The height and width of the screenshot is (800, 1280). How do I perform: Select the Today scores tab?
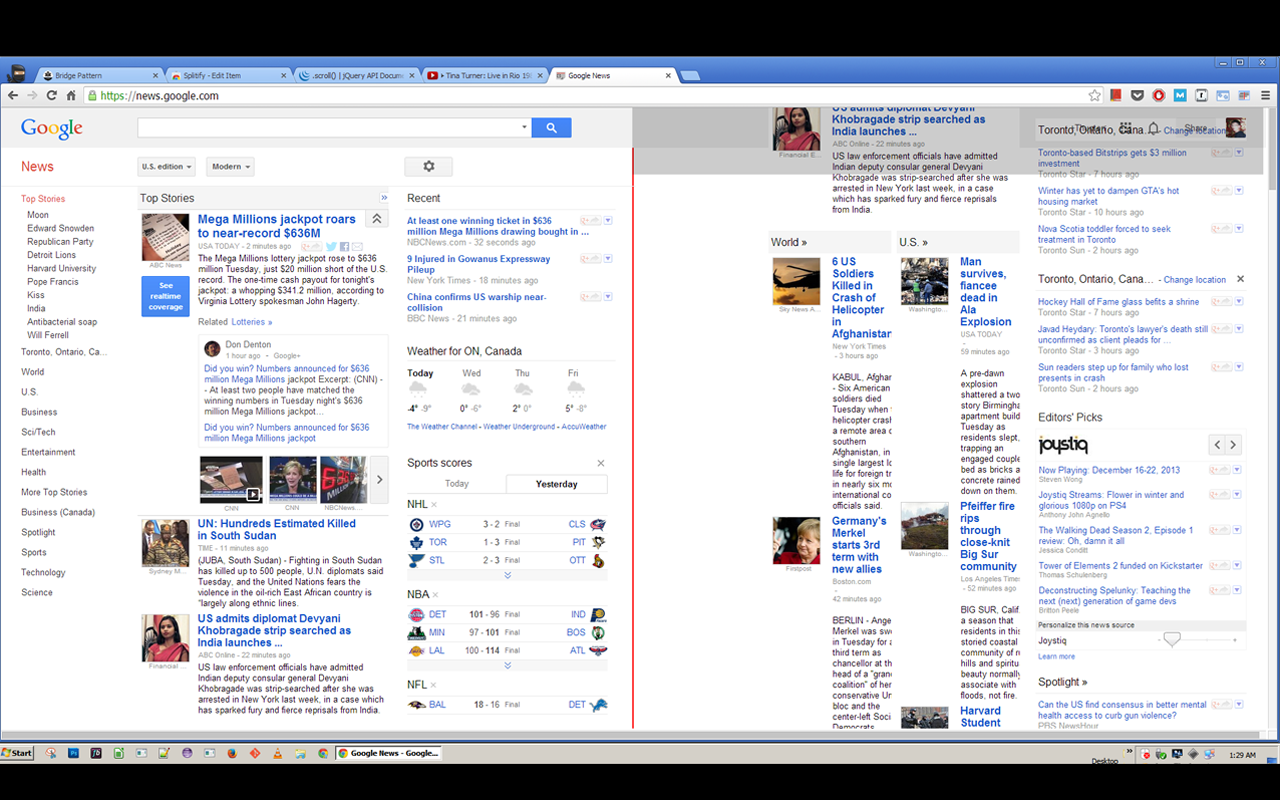pos(456,484)
